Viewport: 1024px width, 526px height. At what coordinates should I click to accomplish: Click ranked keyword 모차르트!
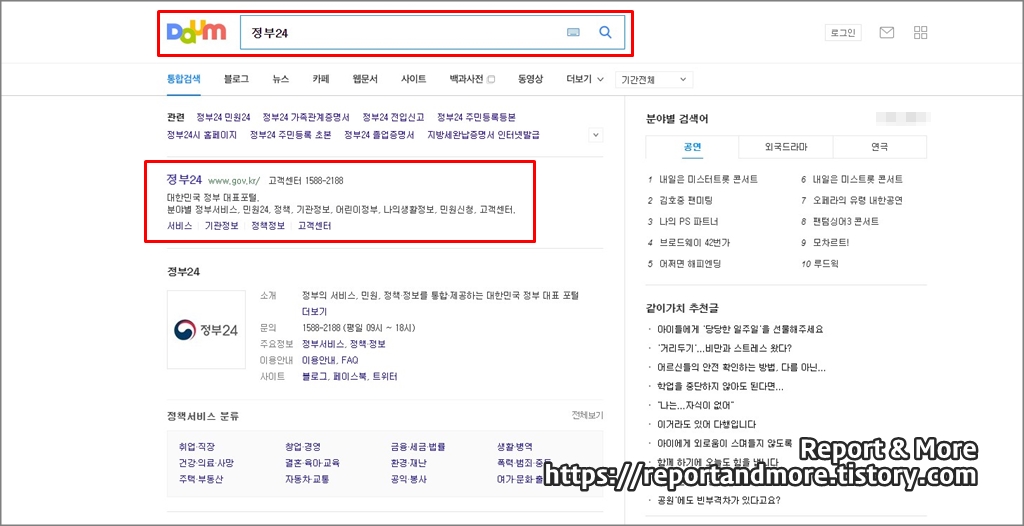pos(831,242)
